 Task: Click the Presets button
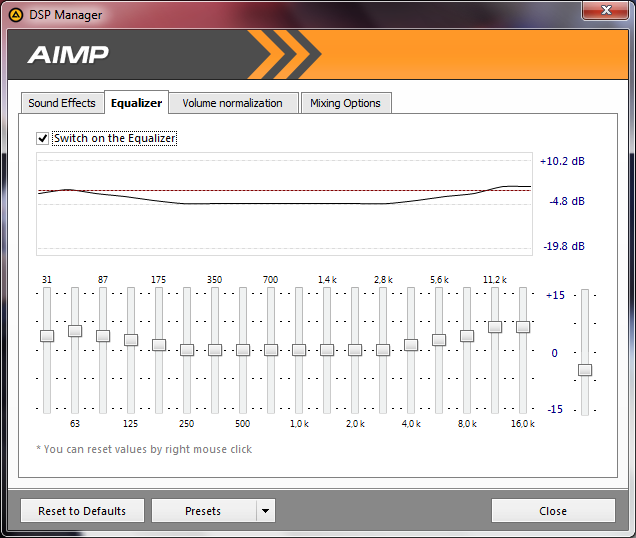coord(204,511)
